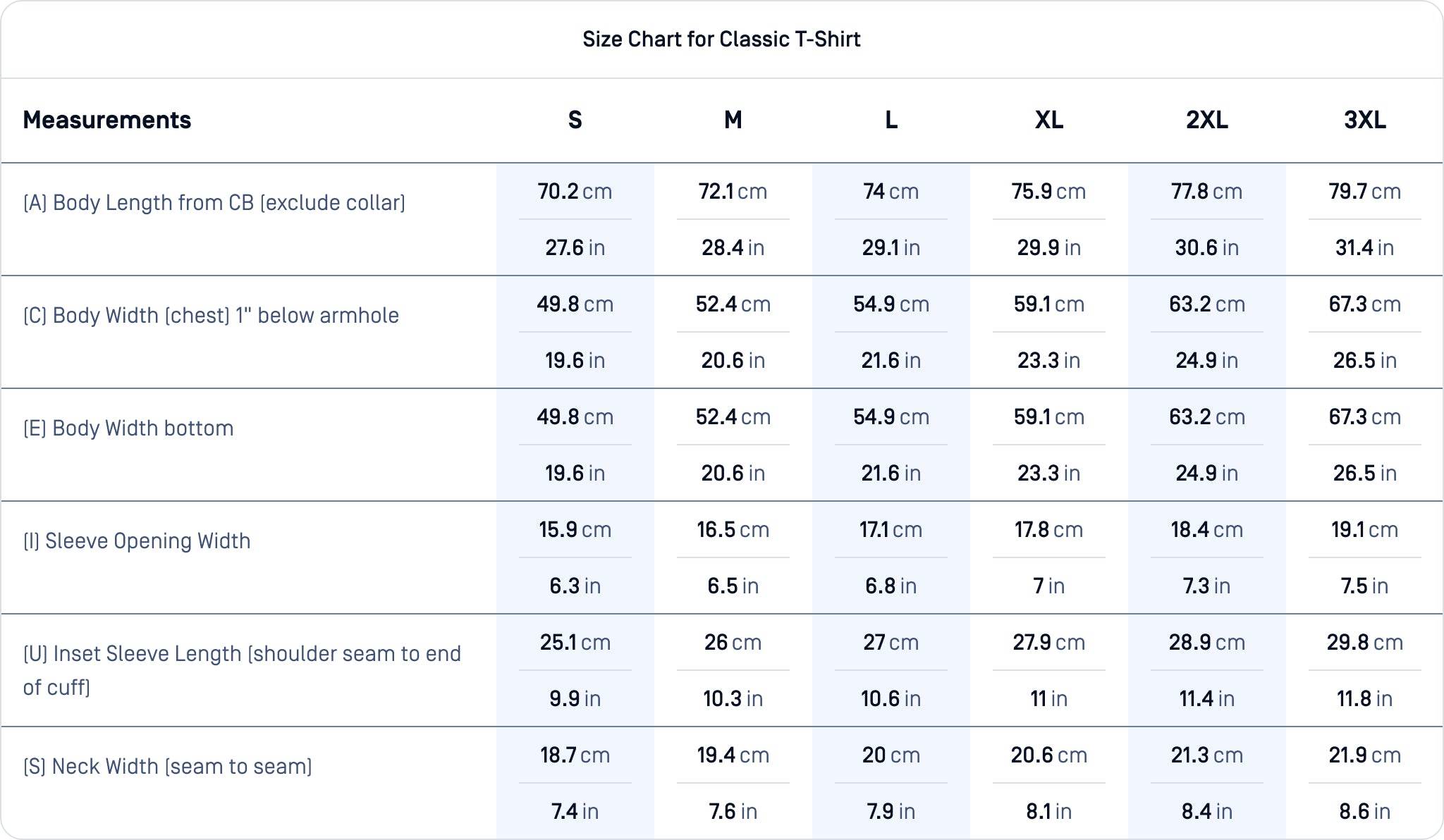Select the 8.6 in neck width cell
The width and height of the screenshot is (1444, 840).
coord(1365,812)
